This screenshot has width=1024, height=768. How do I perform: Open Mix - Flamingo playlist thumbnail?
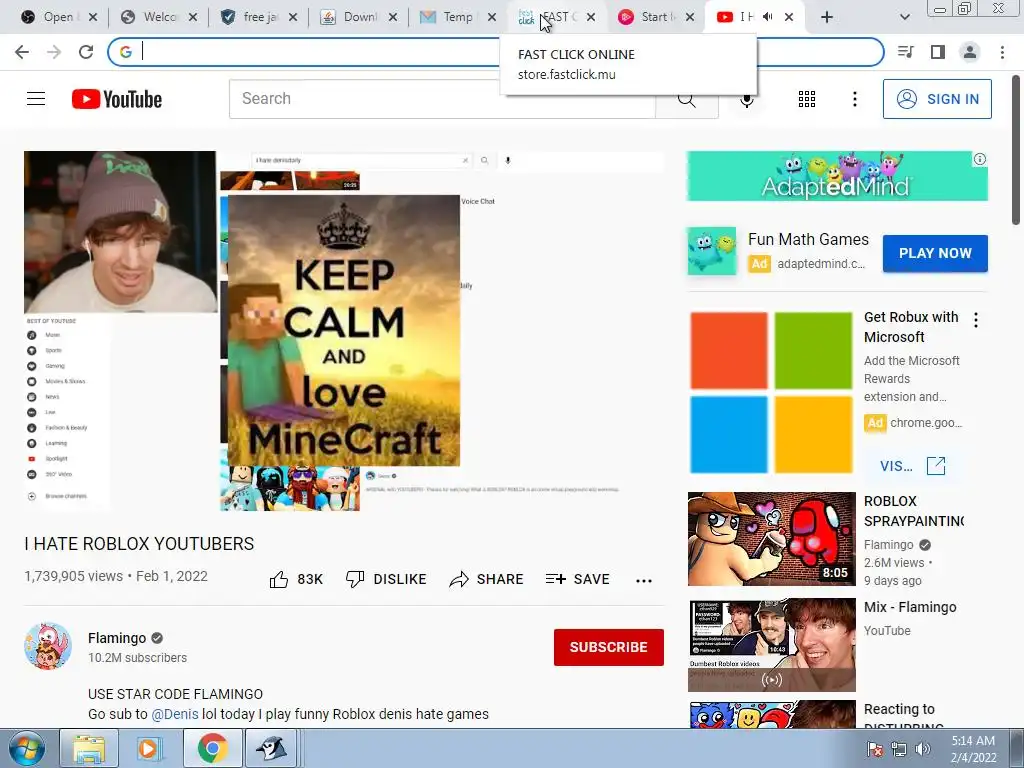click(771, 645)
